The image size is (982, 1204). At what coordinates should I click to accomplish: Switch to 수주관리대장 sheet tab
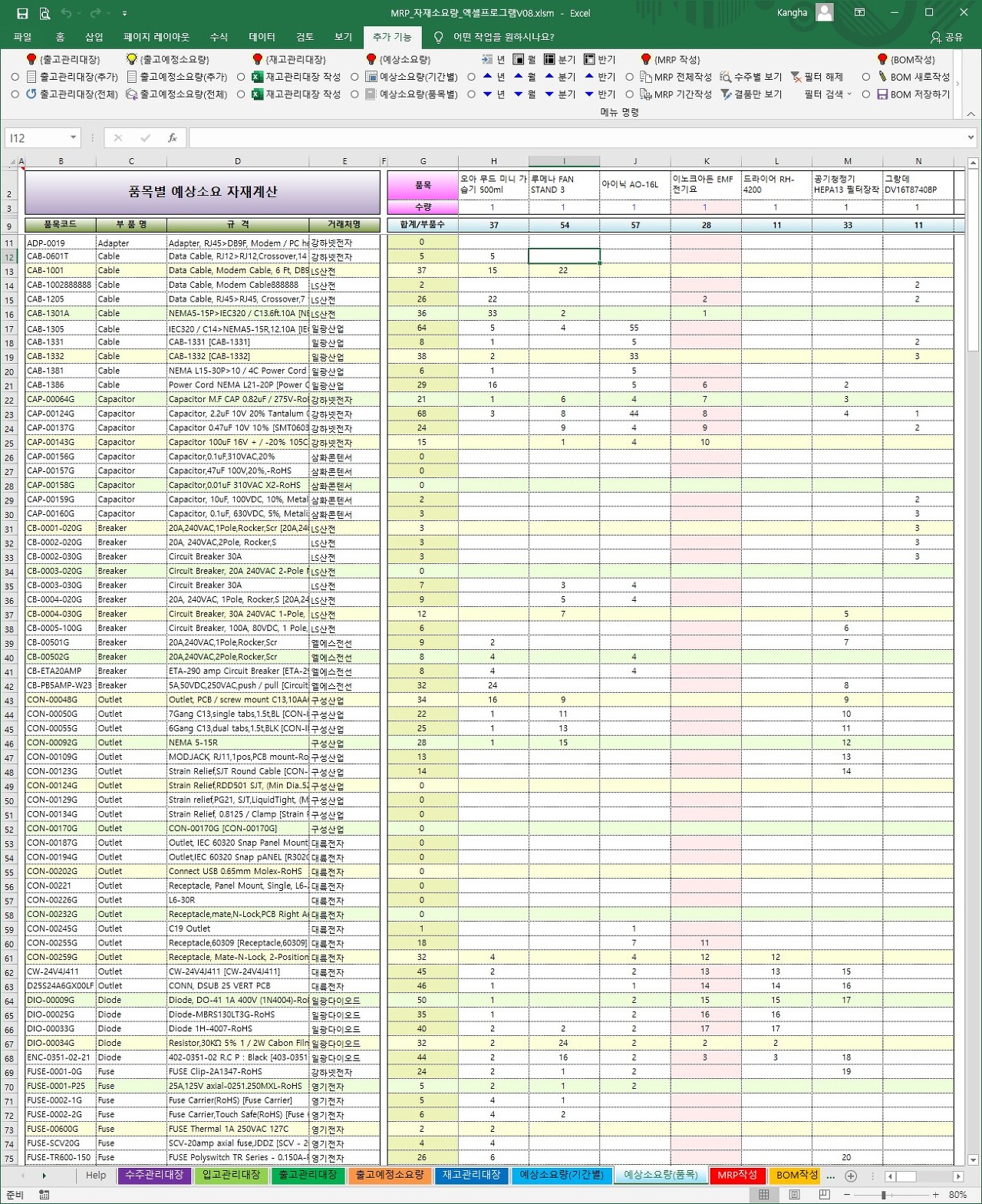point(154,1176)
